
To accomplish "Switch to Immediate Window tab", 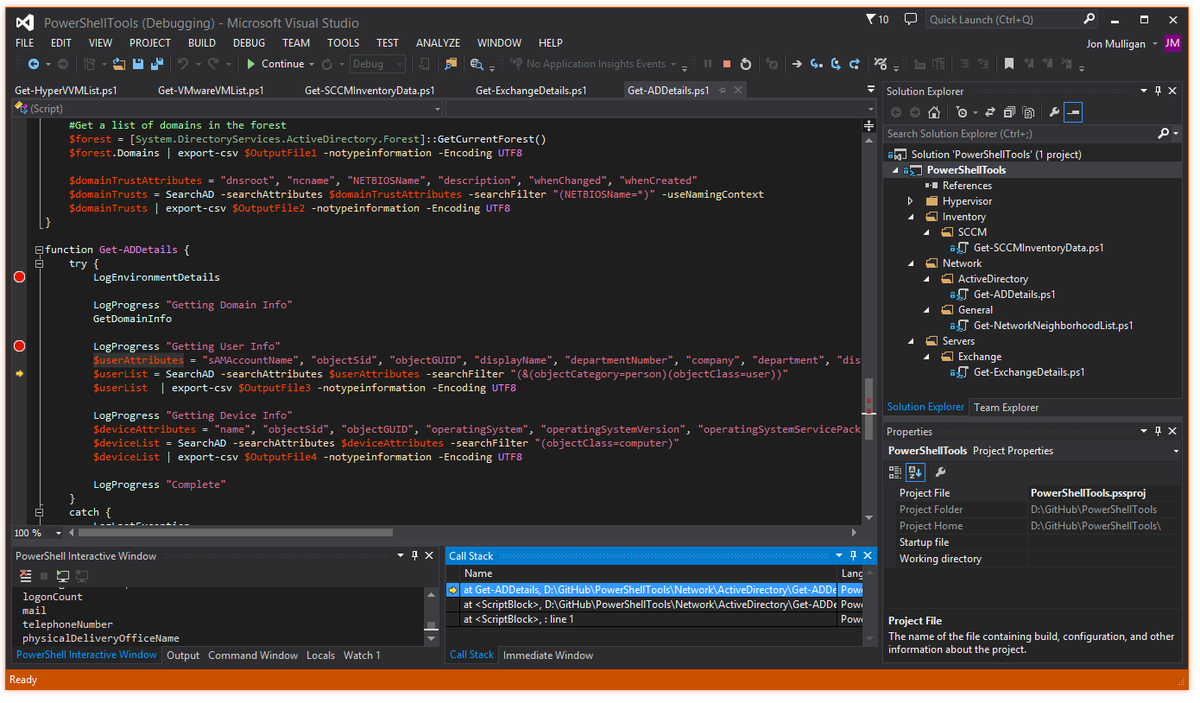I will [548, 655].
